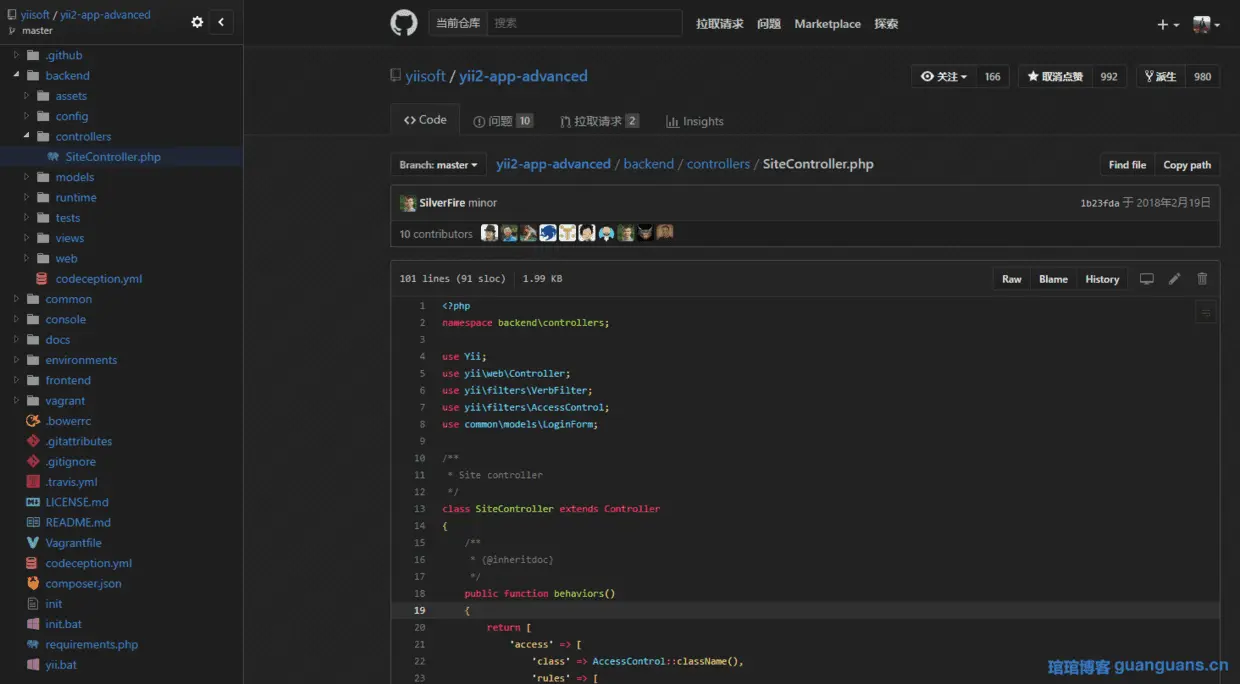Select line number 19
Image resolution: width=1240 pixels, height=684 pixels.
(x=419, y=610)
